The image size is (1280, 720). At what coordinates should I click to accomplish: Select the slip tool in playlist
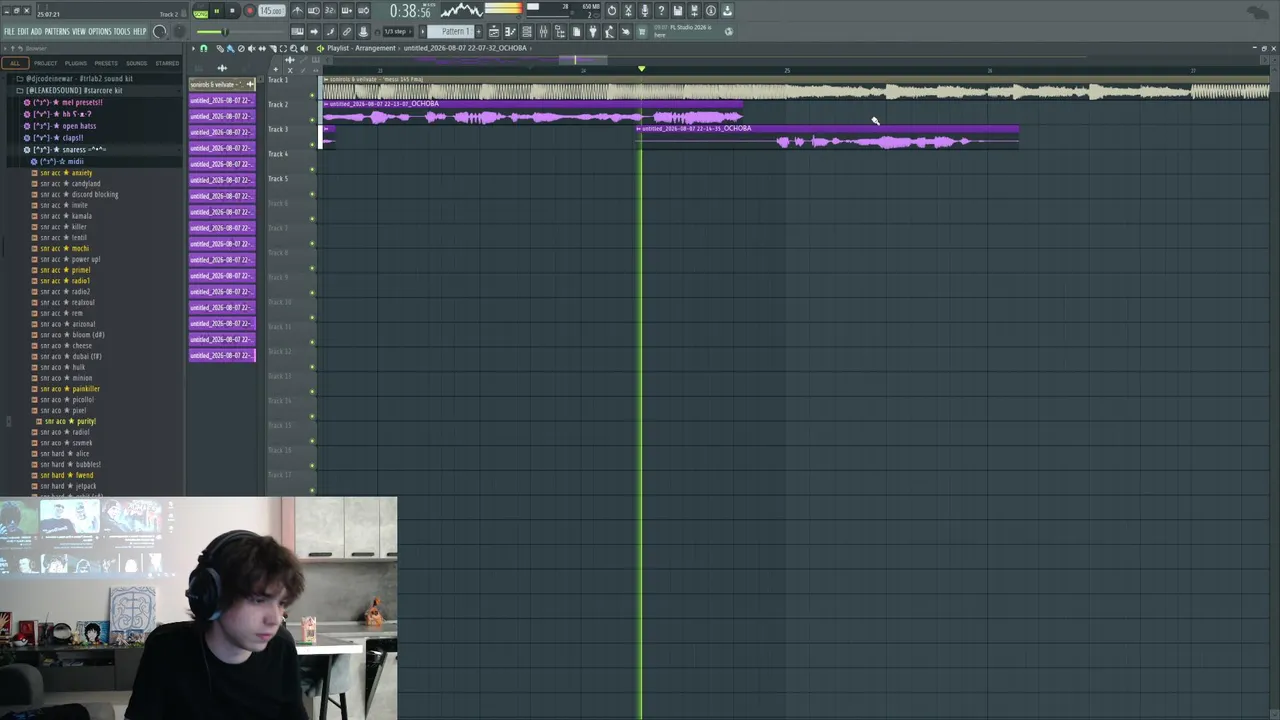pos(262,48)
